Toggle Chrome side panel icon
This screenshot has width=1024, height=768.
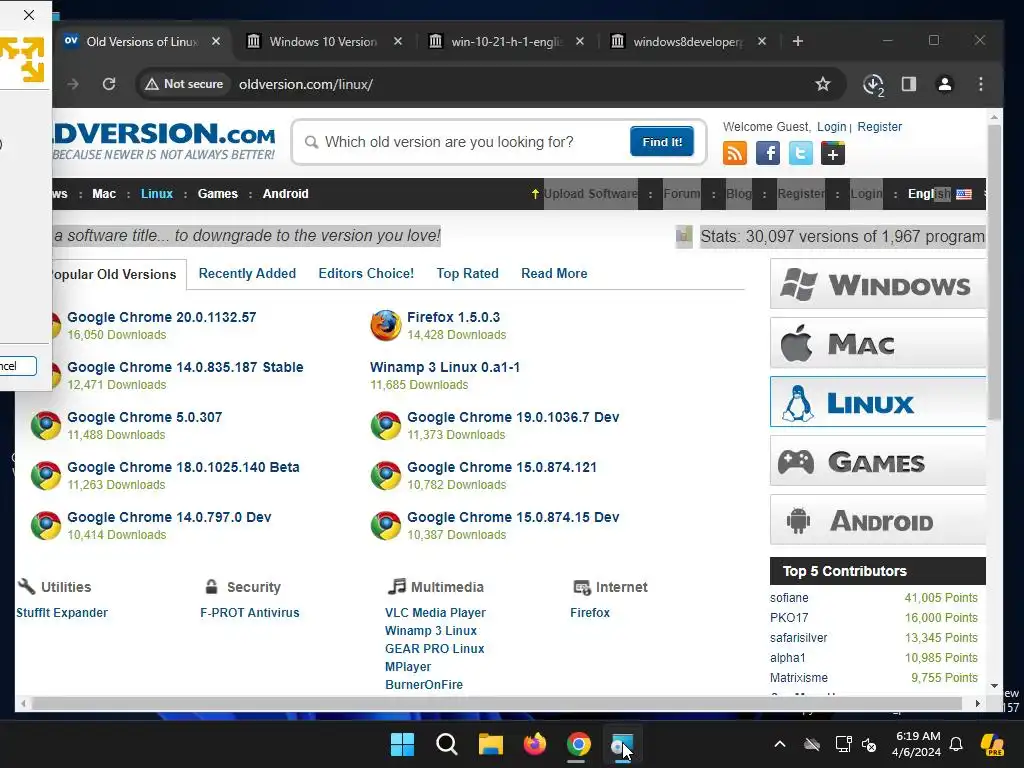(908, 84)
